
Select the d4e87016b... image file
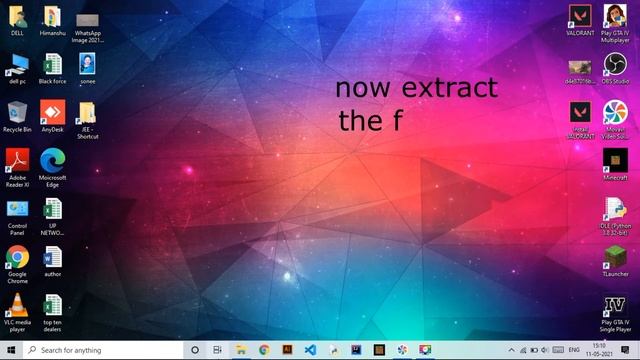click(x=580, y=73)
